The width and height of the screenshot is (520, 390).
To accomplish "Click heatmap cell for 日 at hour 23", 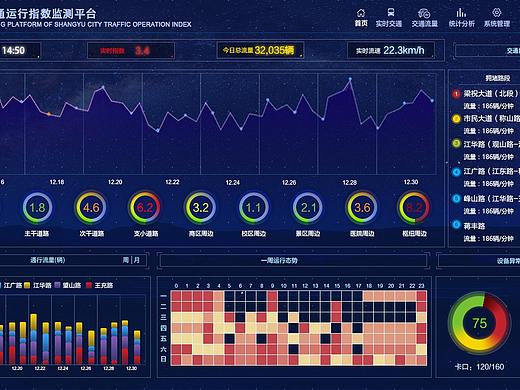I will pos(421,360).
